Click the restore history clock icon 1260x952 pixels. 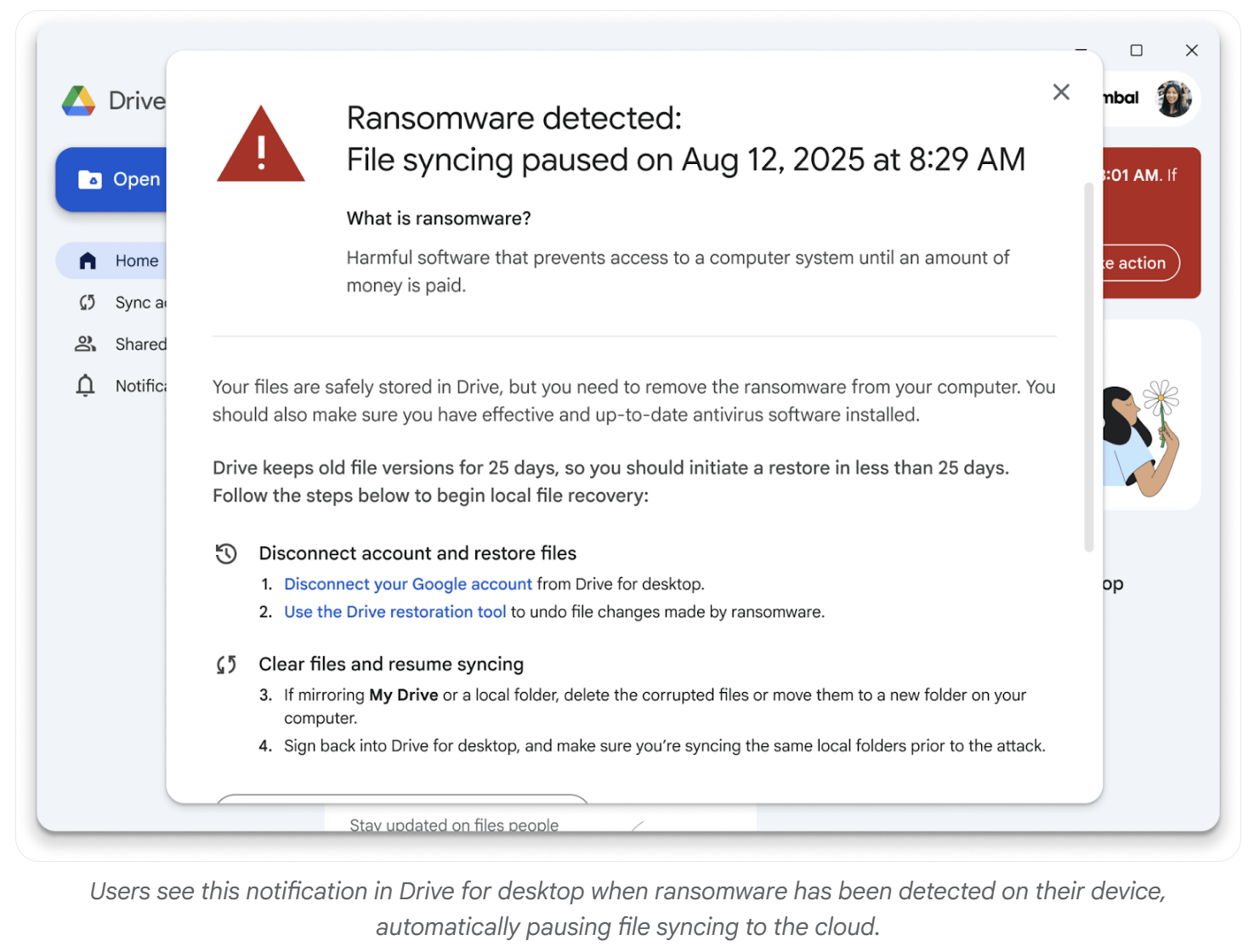[x=226, y=554]
